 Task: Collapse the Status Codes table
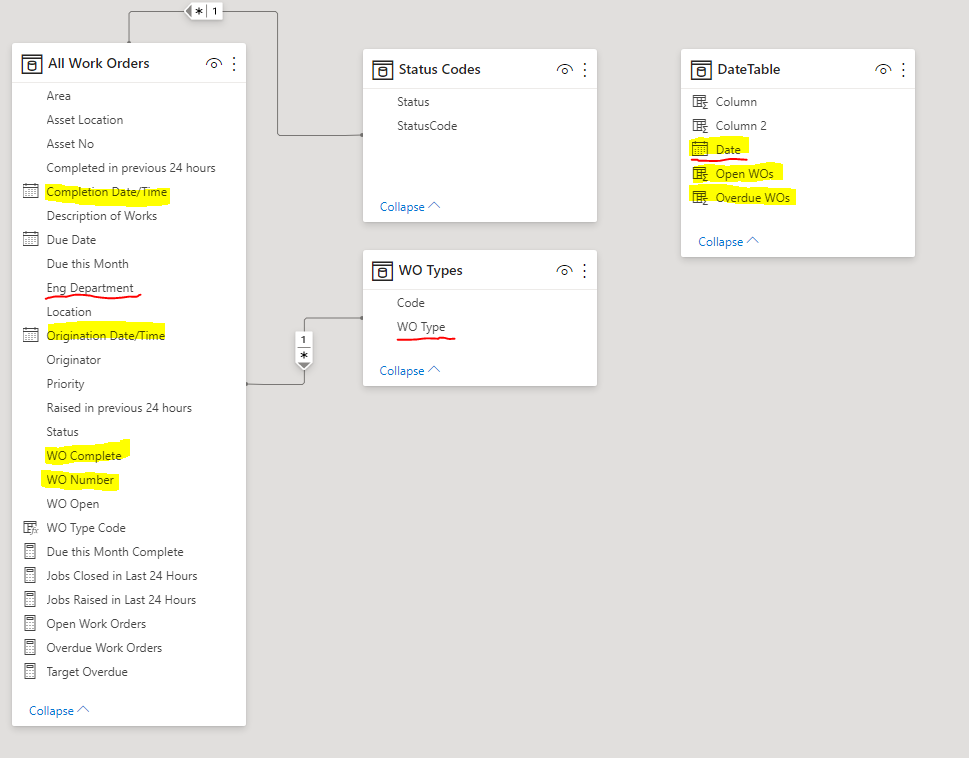(410, 206)
